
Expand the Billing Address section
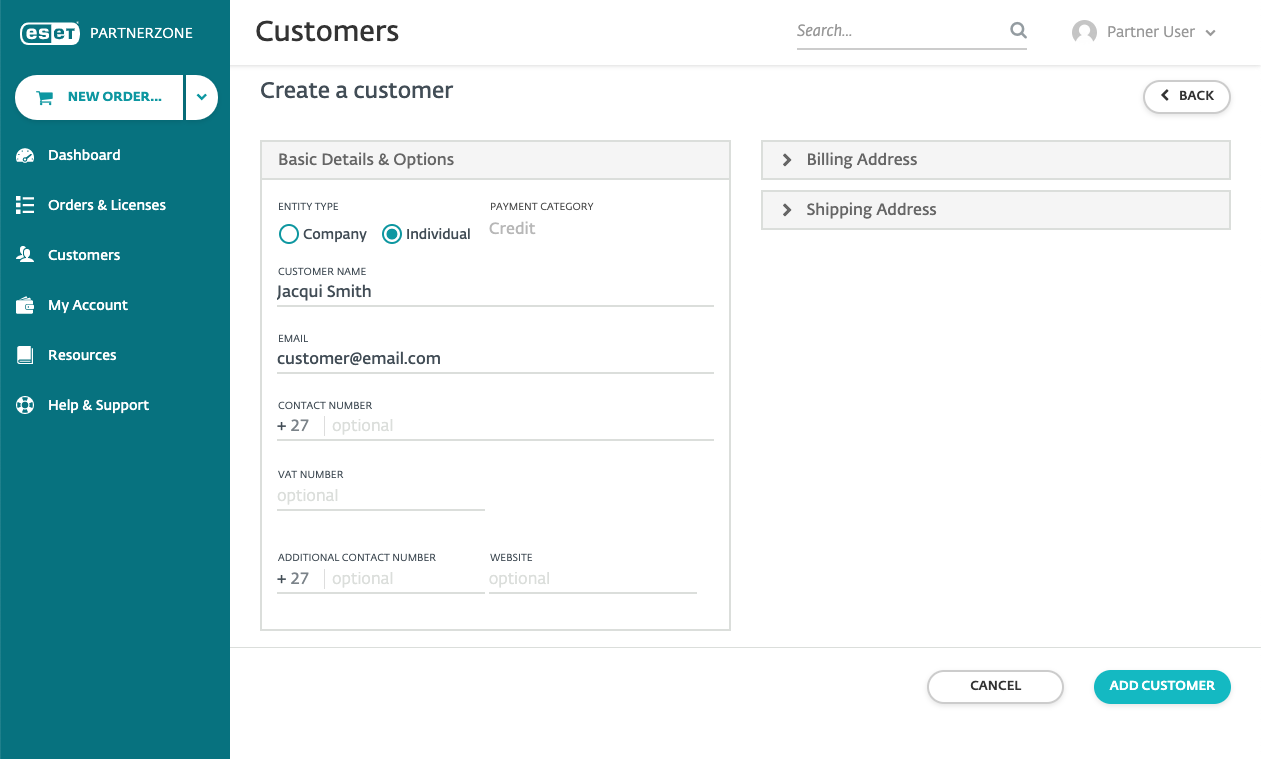point(995,160)
